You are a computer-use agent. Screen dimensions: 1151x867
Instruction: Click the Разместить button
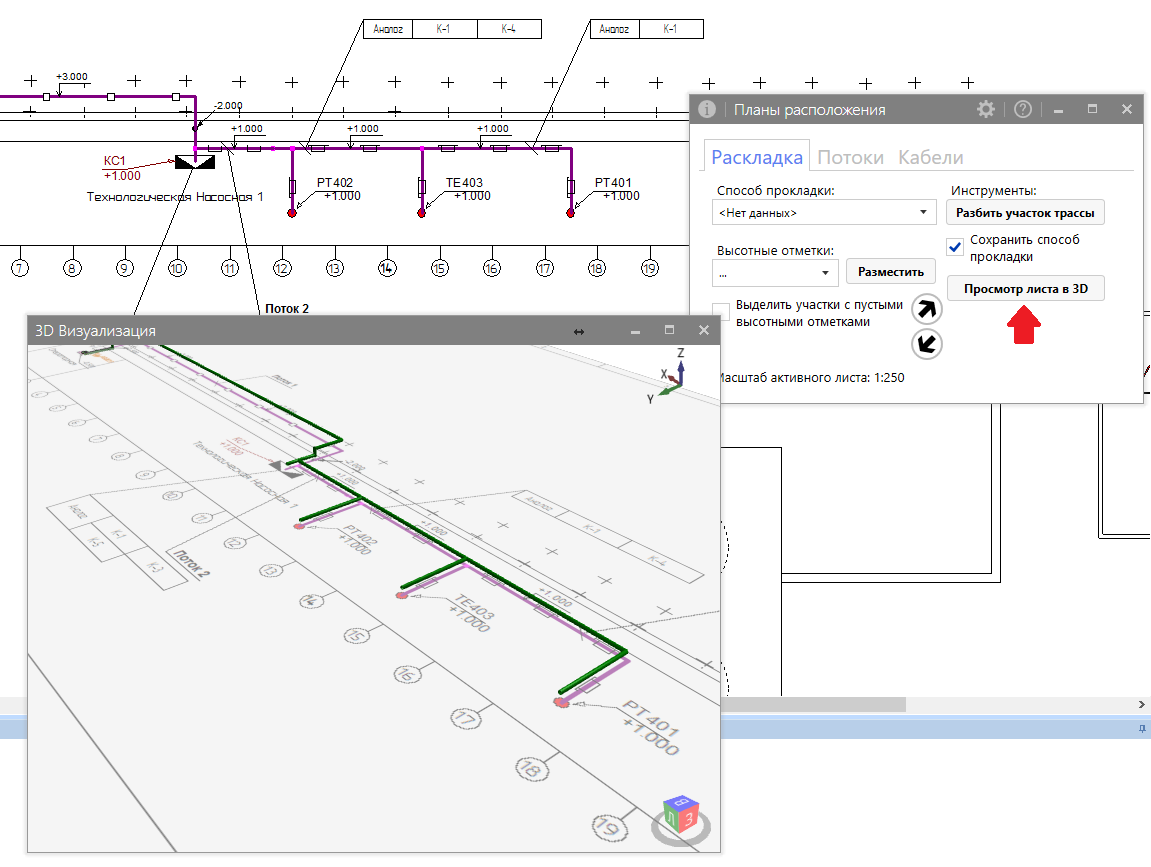(891, 272)
